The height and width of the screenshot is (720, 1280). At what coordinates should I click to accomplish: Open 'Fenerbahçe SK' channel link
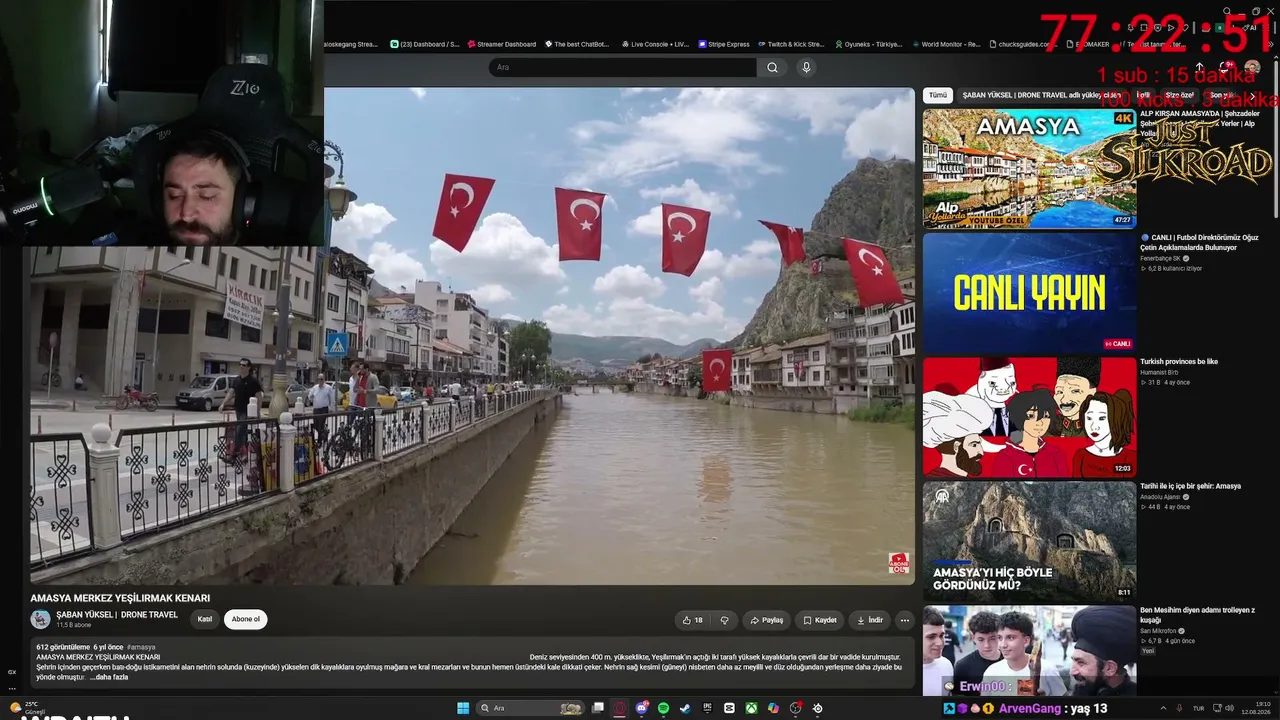[x=1160, y=259]
